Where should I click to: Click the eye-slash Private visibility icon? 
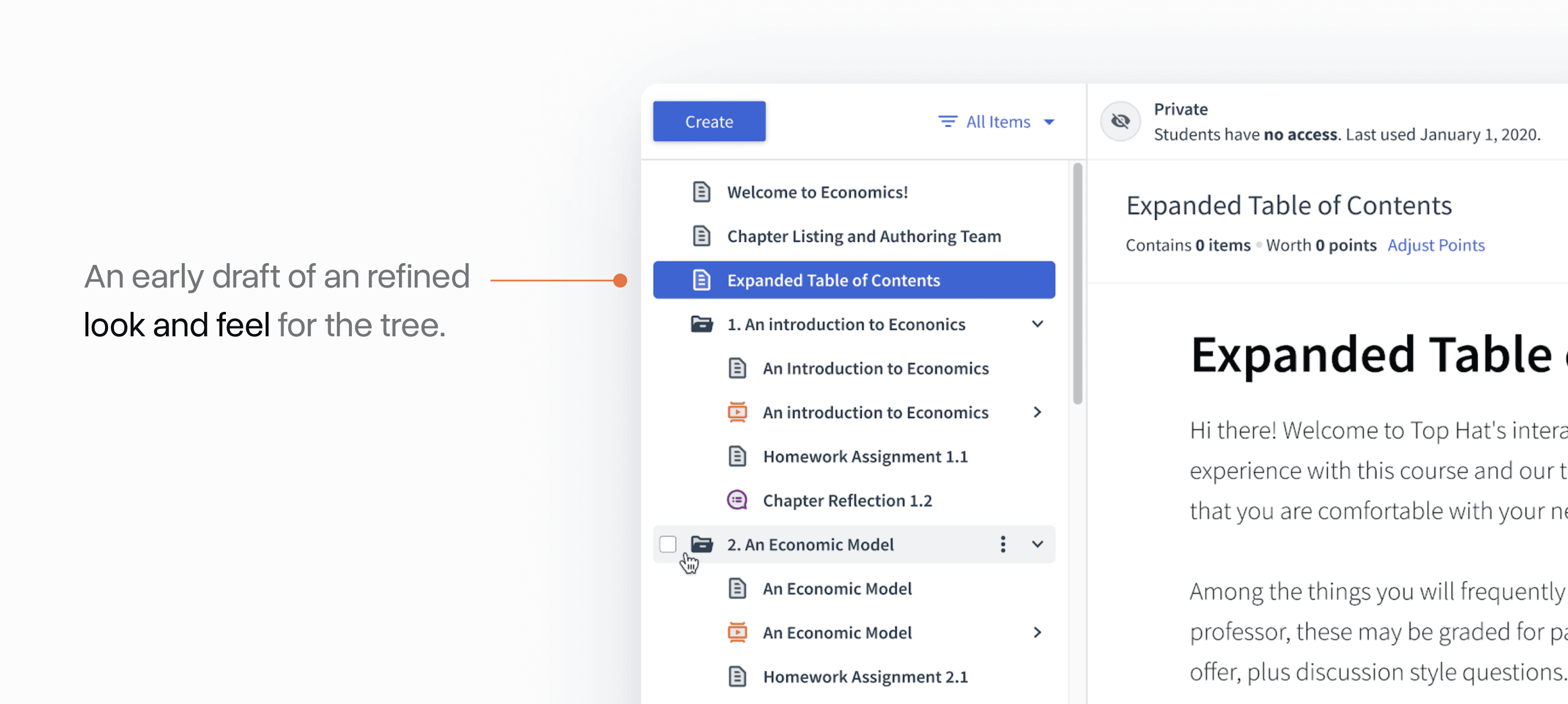[x=1120, y=121]
